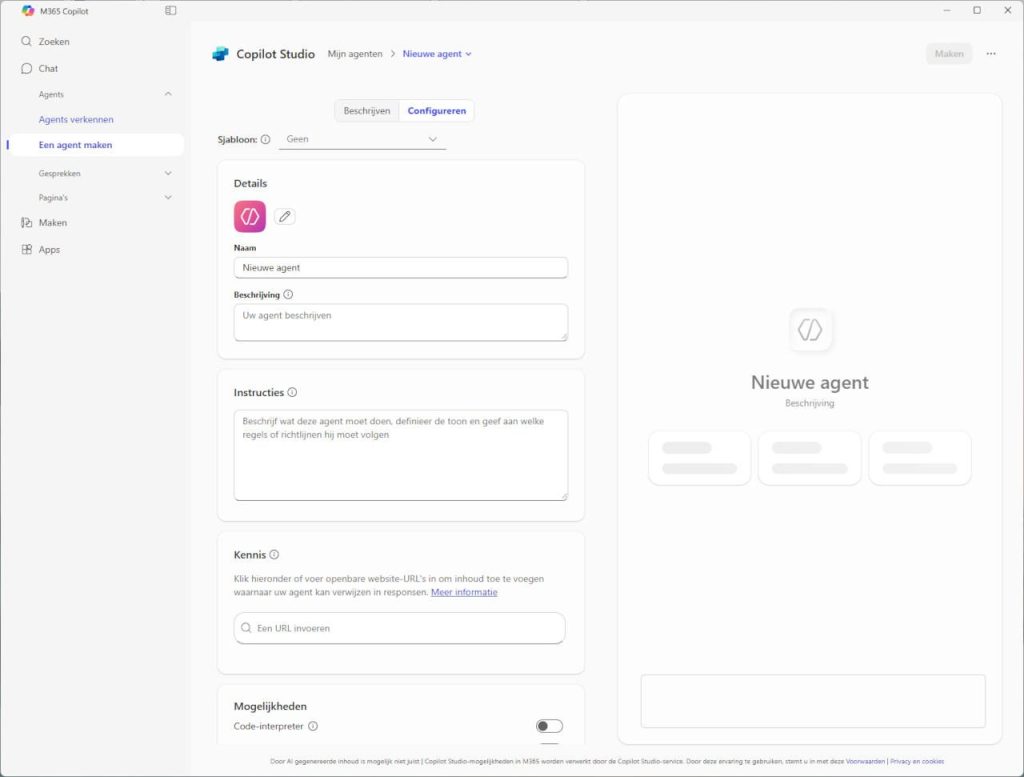Viewport: 1024px width, 777px height.
Task: Click the Copilot Studio logo
Action: click(x=221, y=54)
